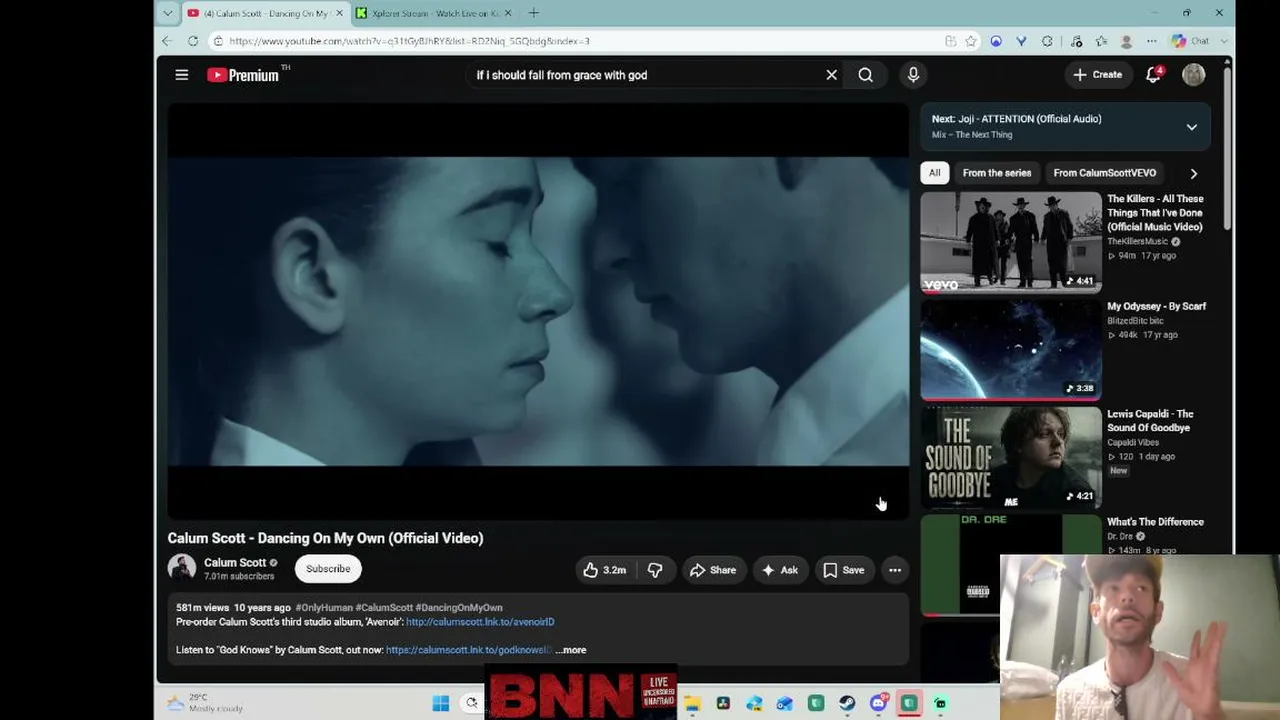
Task: Open Outlook from the taskbar
Action: [x=785, y=703]
